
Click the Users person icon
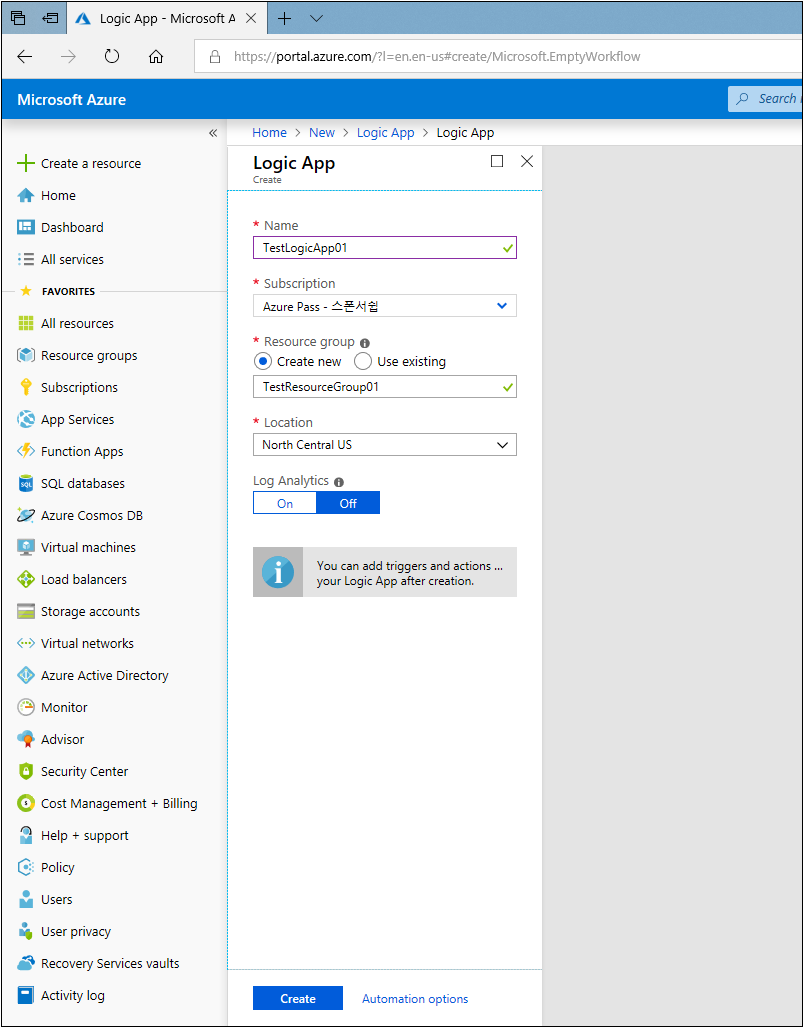(26, 900)
